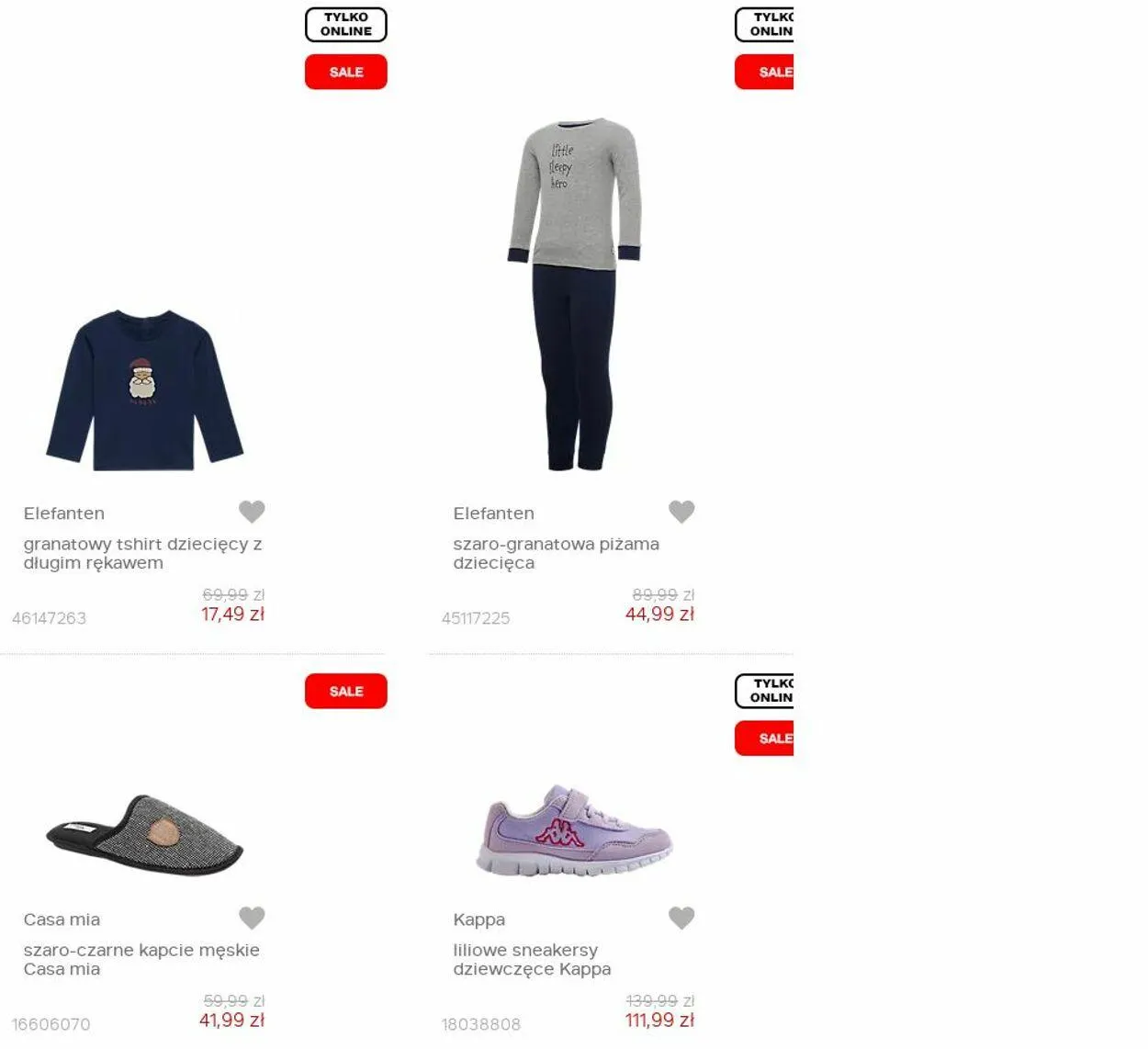1148x1049 pixels.
Task: View the lilac Kappa sneaker photo
Action: (x=575, y=830)
